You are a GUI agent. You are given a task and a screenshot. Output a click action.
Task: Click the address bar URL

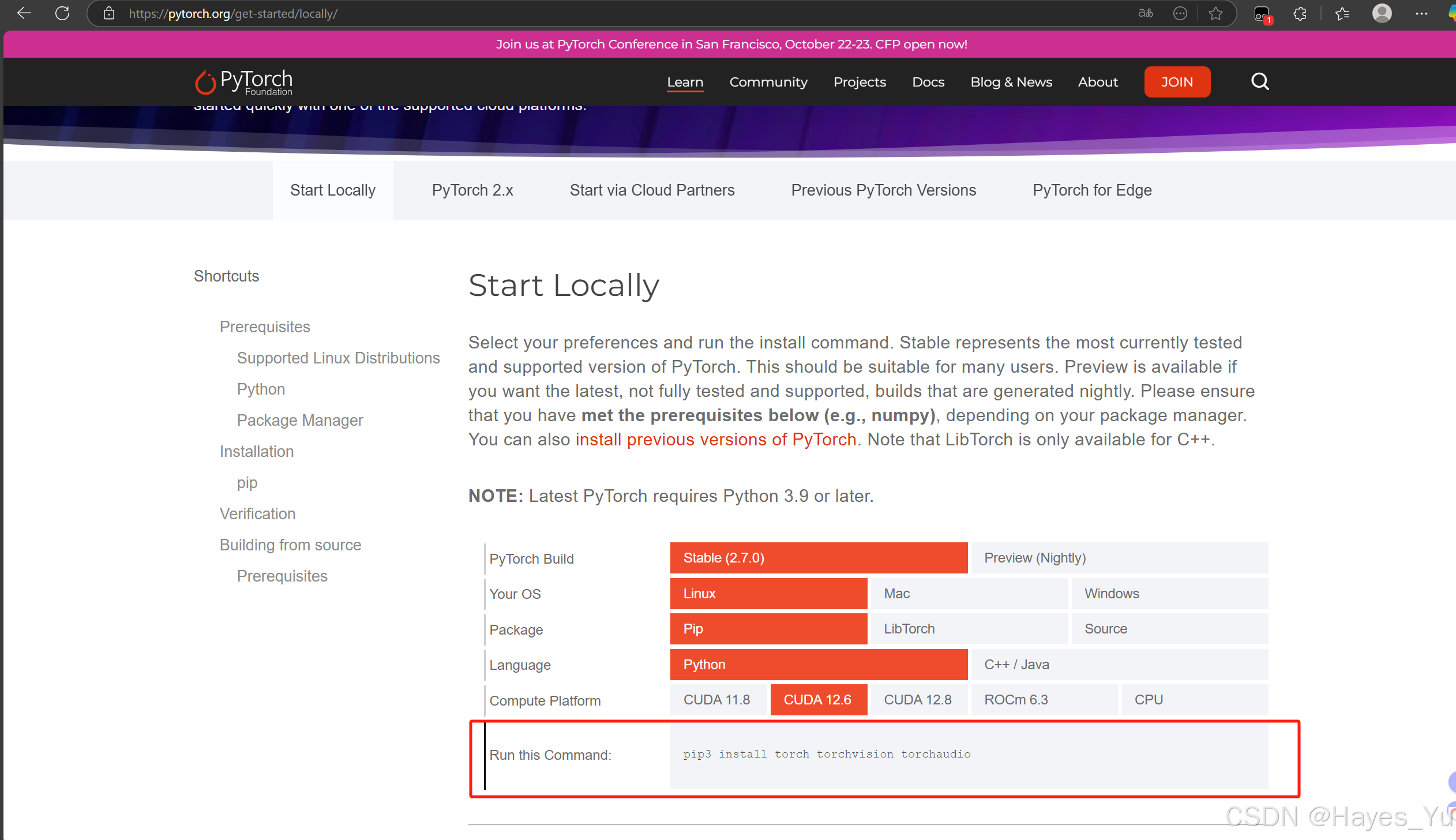(233, 13)
